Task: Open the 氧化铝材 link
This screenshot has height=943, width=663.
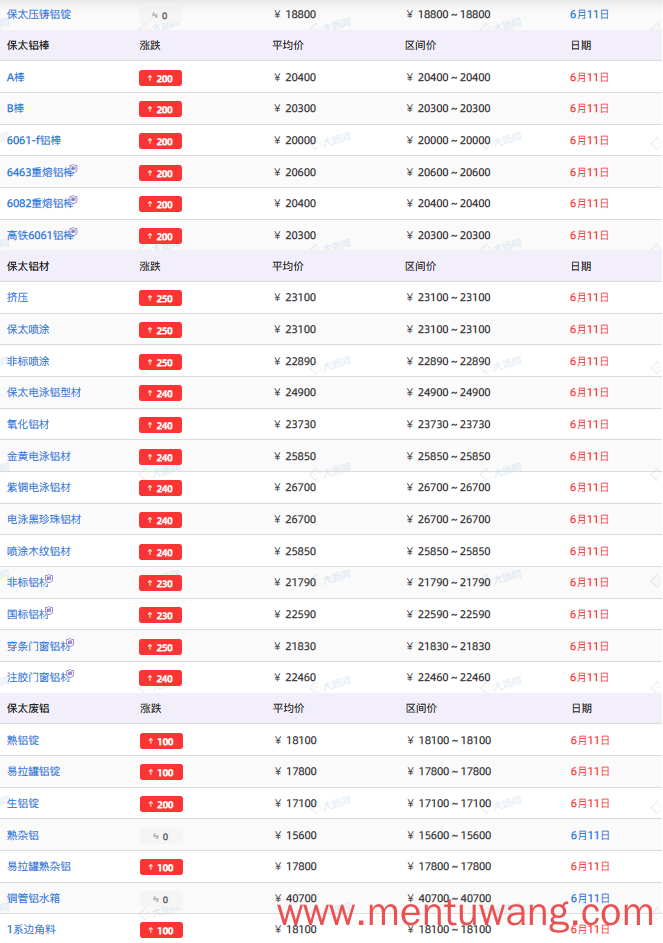Action: [x=28, y=425]
